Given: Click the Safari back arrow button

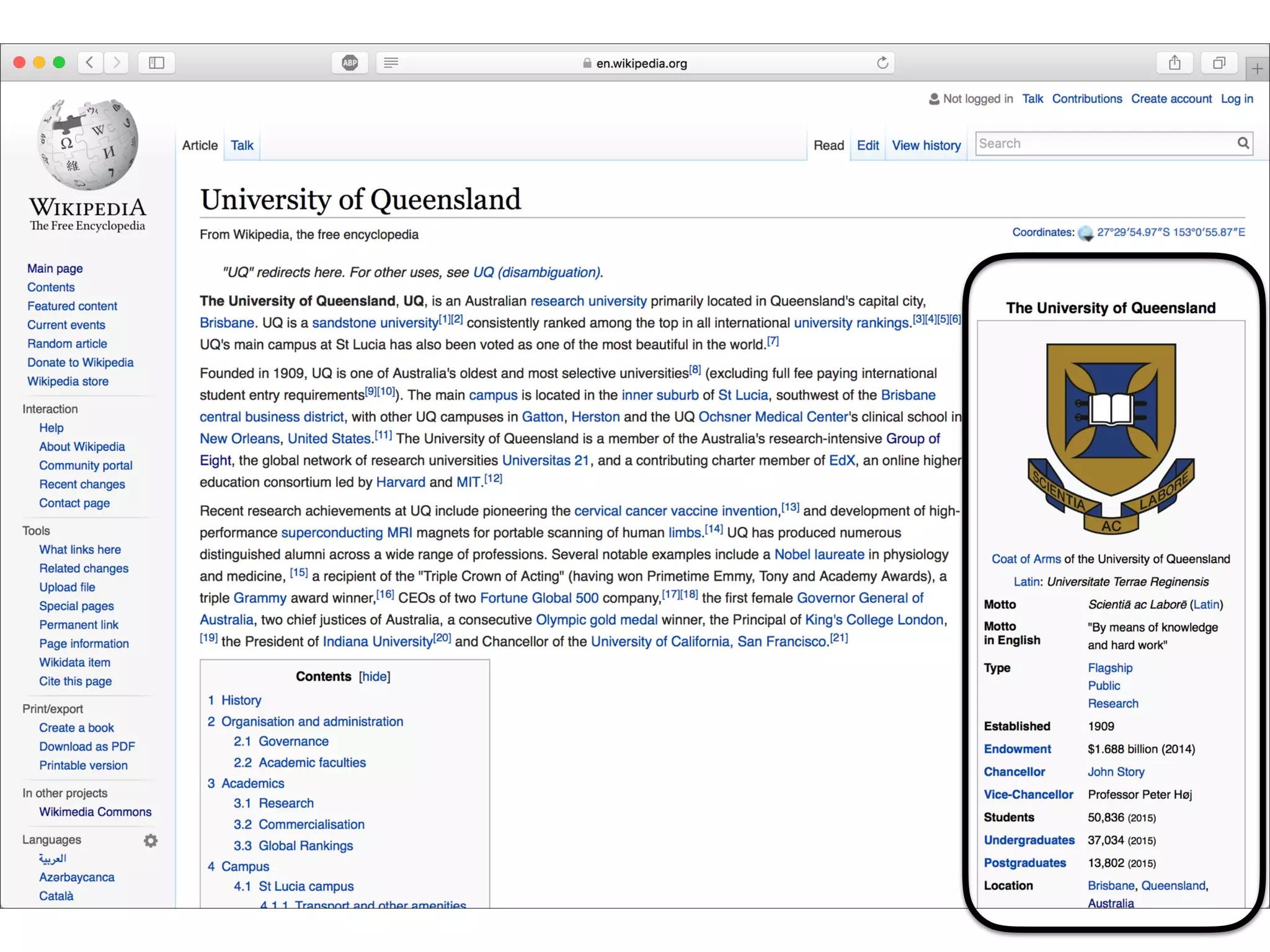Looking at the screenshot, I should tap(91, 63).
